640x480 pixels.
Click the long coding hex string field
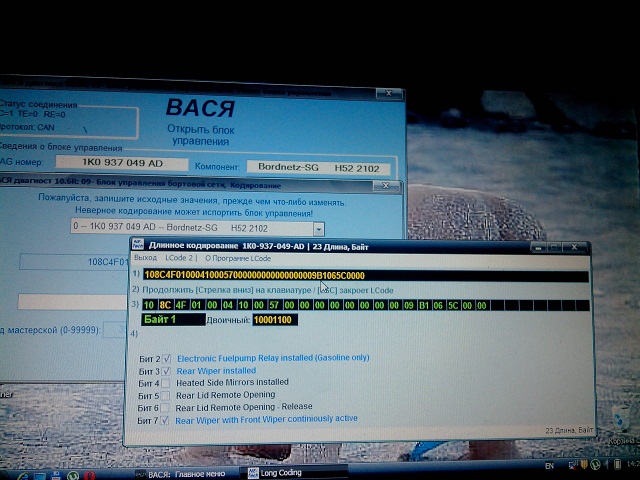click(x=366, y=276)
